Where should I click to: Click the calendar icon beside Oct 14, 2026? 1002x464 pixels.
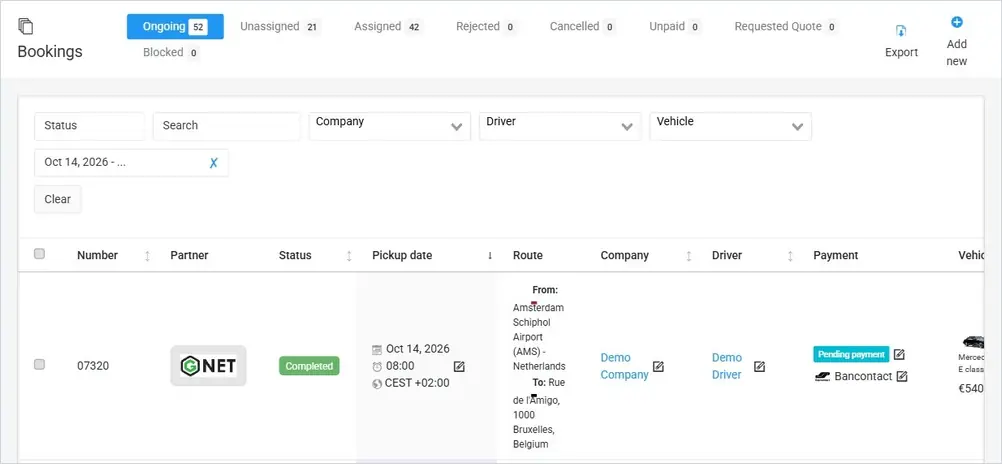(377, 350)
